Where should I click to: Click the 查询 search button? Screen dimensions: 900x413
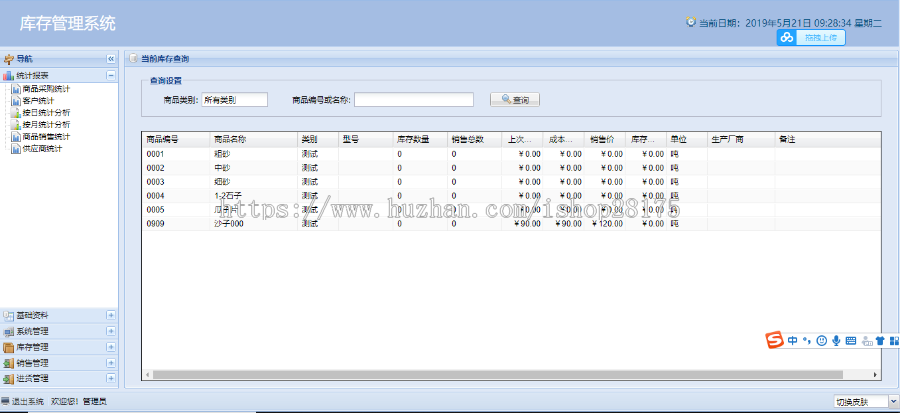click(x=515, y=100)
